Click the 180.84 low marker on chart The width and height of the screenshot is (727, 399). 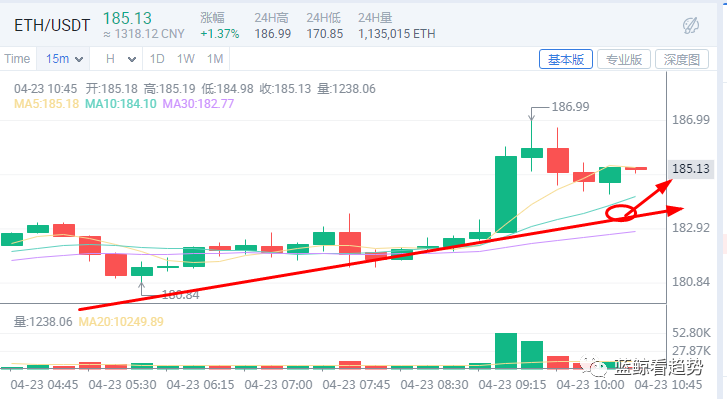pyautogui.click(x=180, y=295)
